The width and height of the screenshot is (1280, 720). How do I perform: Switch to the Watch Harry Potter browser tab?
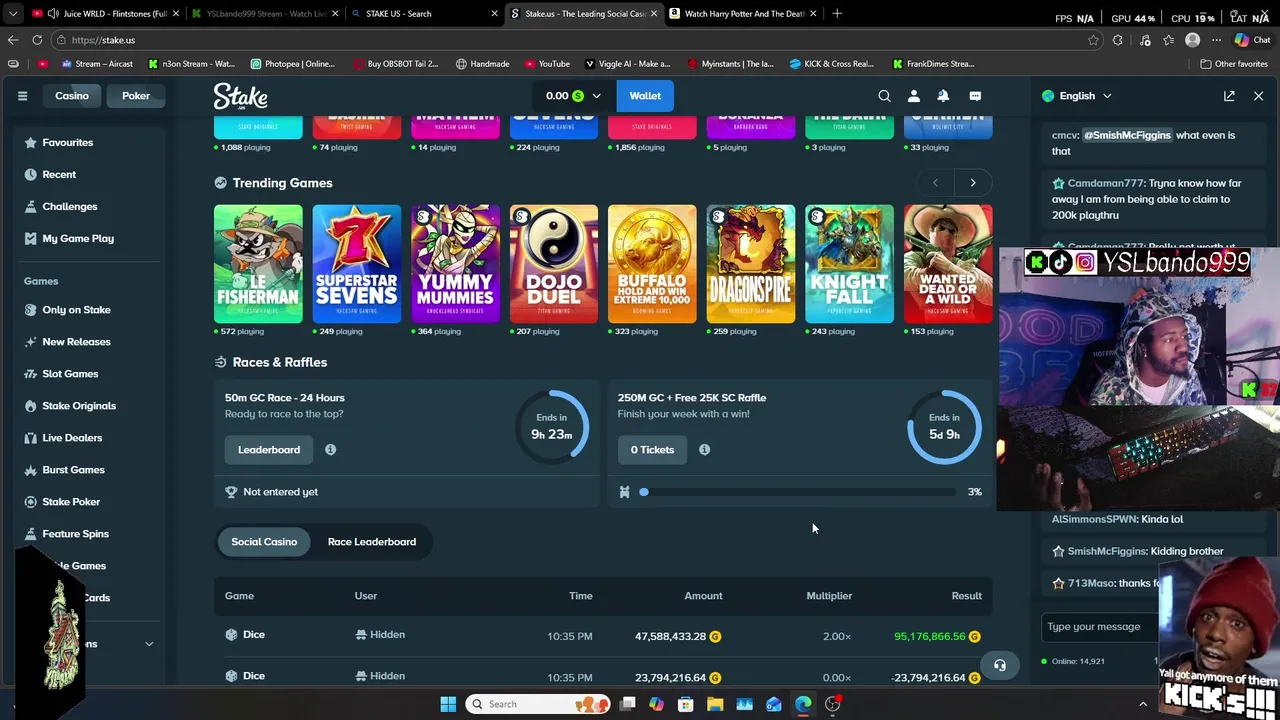click(742, 14)
